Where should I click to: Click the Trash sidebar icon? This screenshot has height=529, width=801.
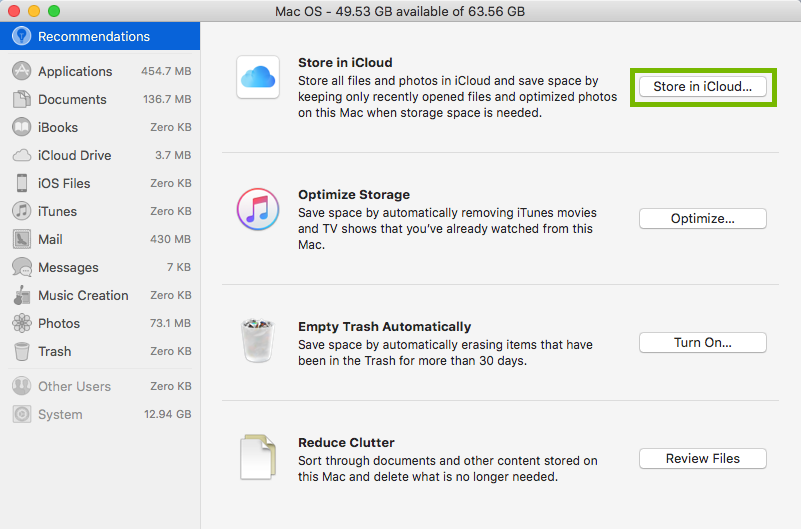(x=21, y=351)
